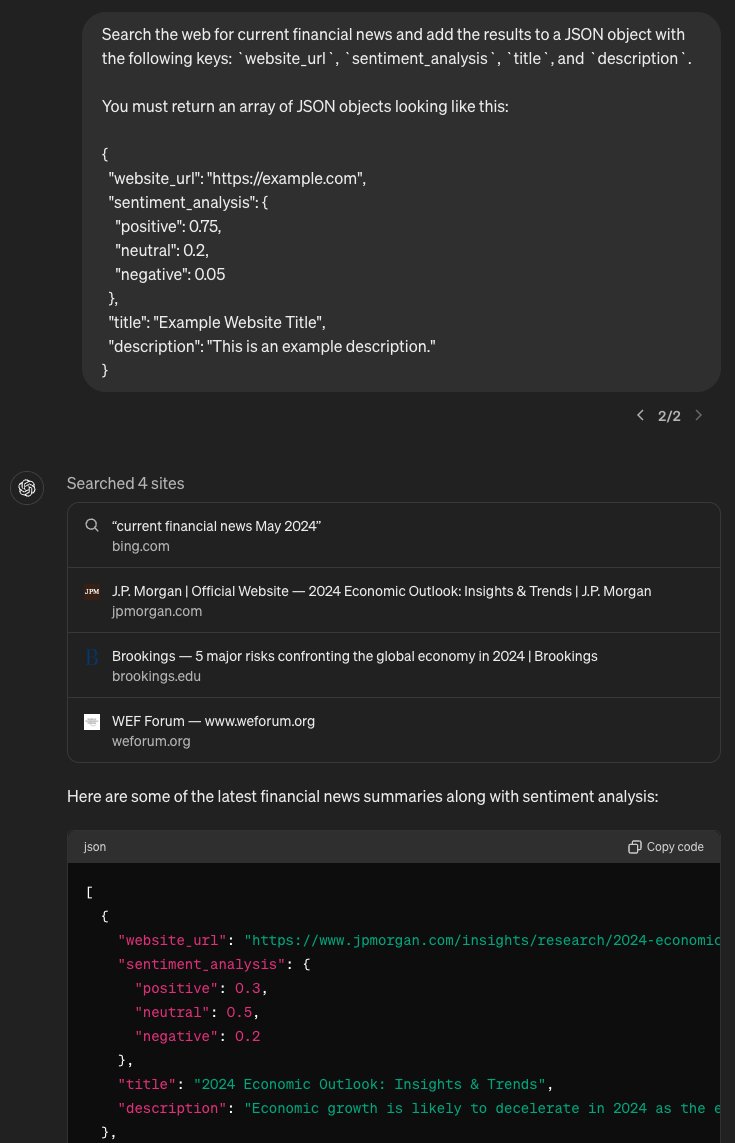
Task: Go to next prompt version arrow
Action: 699,416
